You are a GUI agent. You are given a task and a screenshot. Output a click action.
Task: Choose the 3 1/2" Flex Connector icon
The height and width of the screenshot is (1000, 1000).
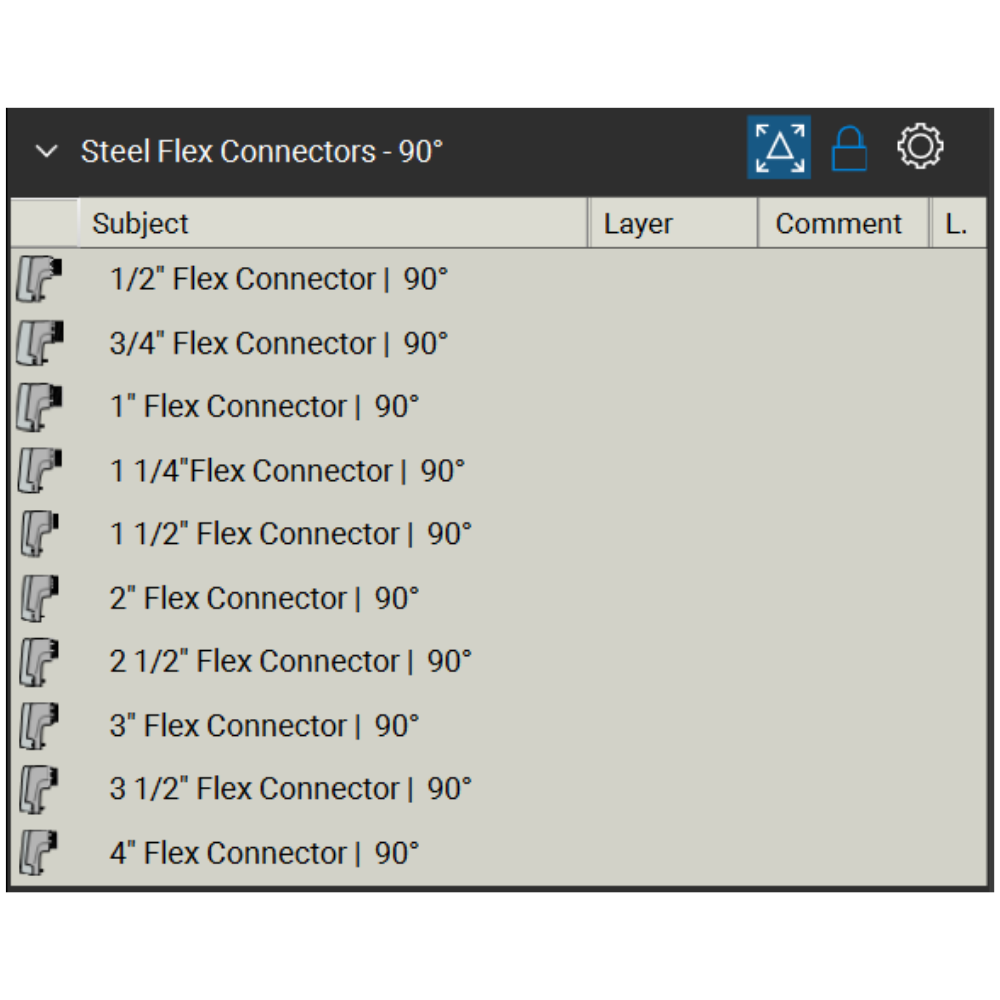[39, 789]
